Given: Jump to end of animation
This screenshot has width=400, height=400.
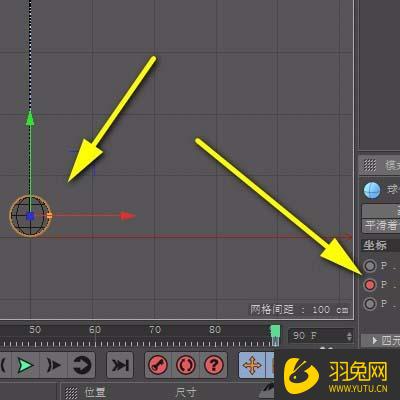Looking at the screenshot, I should click(120, 365).
